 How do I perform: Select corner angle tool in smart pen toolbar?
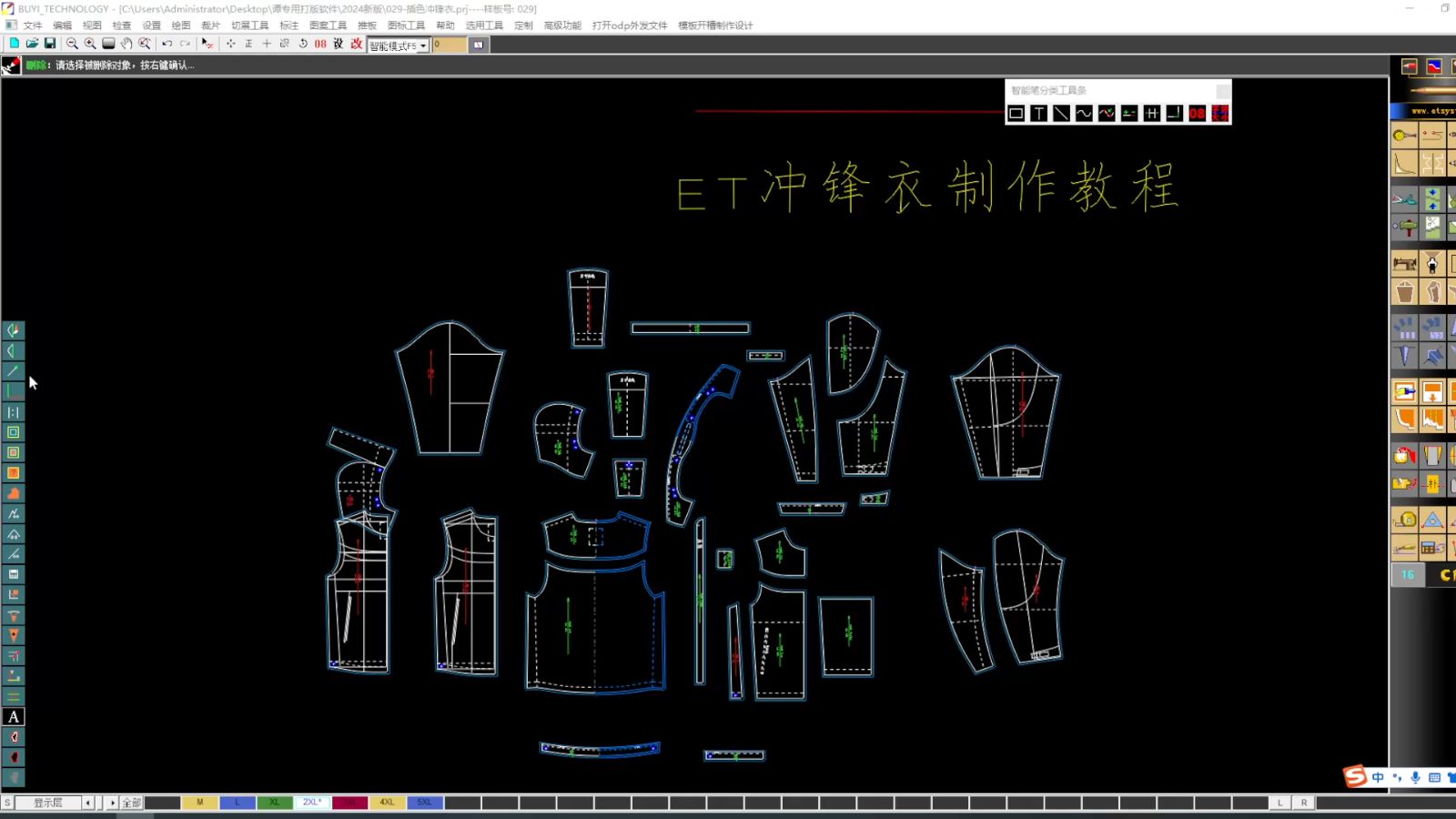click(1174, 113)
